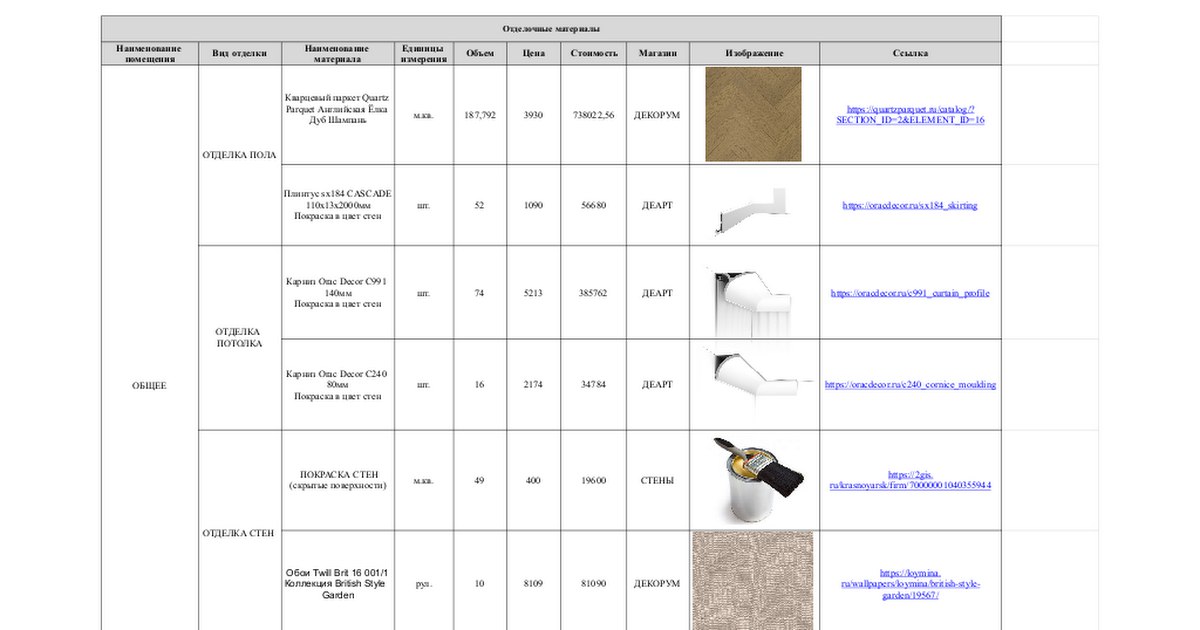Open the quartzparquet.ru catalog link
1200x630 pixels.
910,114
